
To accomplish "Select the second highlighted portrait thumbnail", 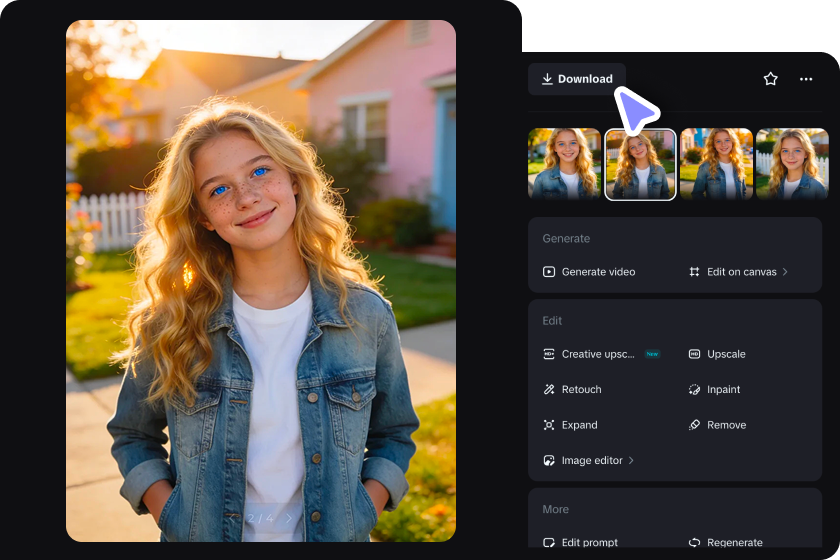I will 640,165.
